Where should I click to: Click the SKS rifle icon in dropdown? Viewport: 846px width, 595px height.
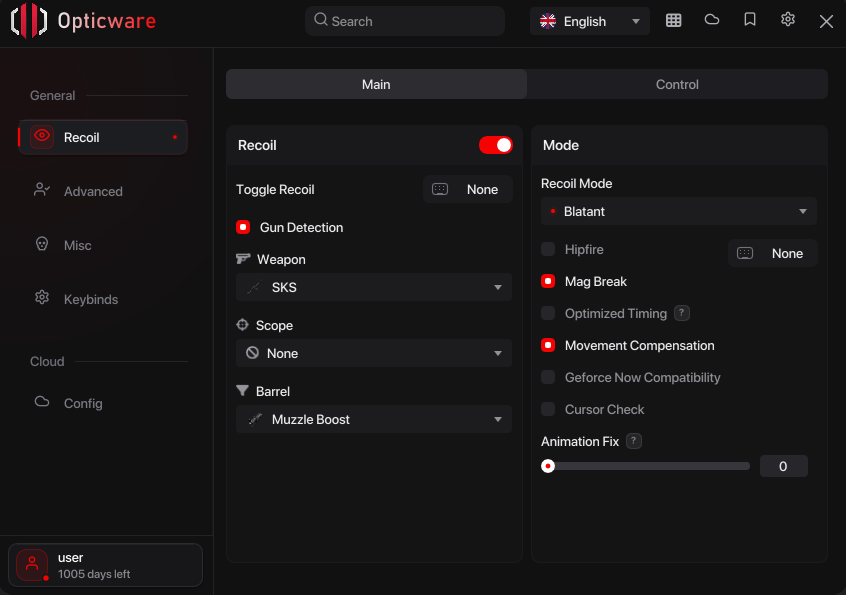pyautogui.click(x=254, y=287)
